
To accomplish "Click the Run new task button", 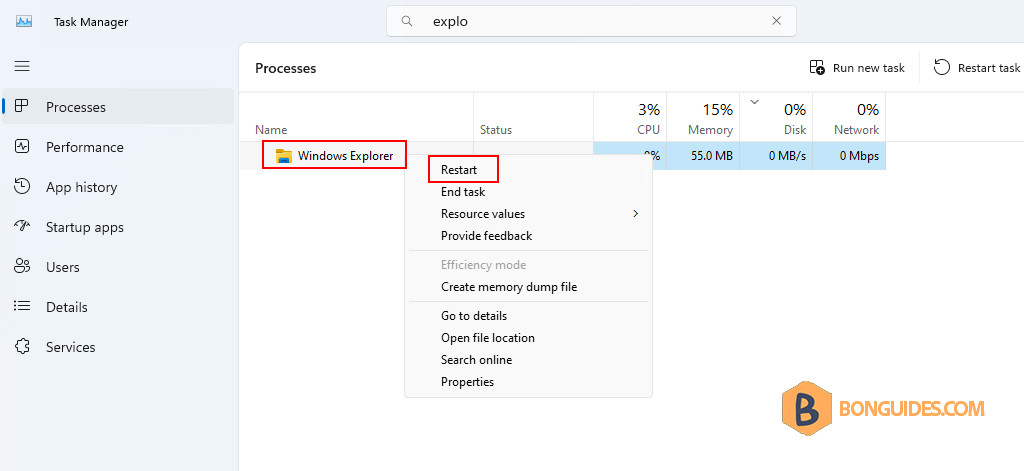I will [x=857, y=67].
